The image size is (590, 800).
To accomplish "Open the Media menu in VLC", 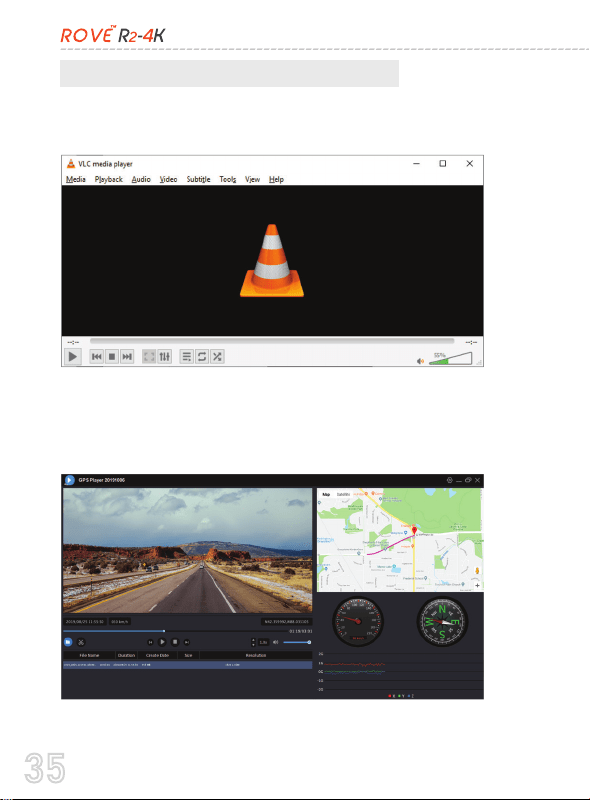I will click(x=76, y=179).
